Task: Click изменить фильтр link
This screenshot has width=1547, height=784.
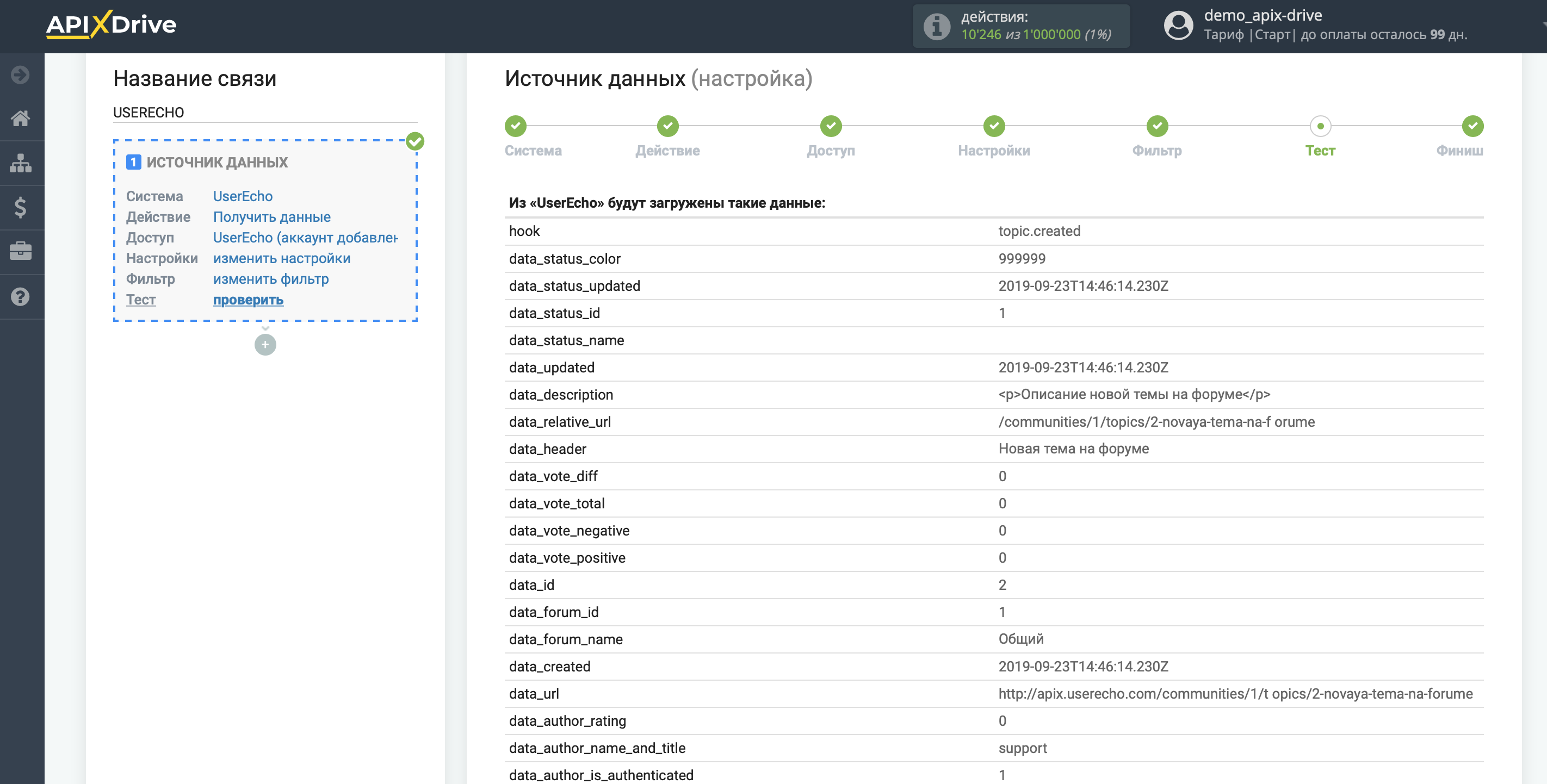Action: [x=271, y=279]
